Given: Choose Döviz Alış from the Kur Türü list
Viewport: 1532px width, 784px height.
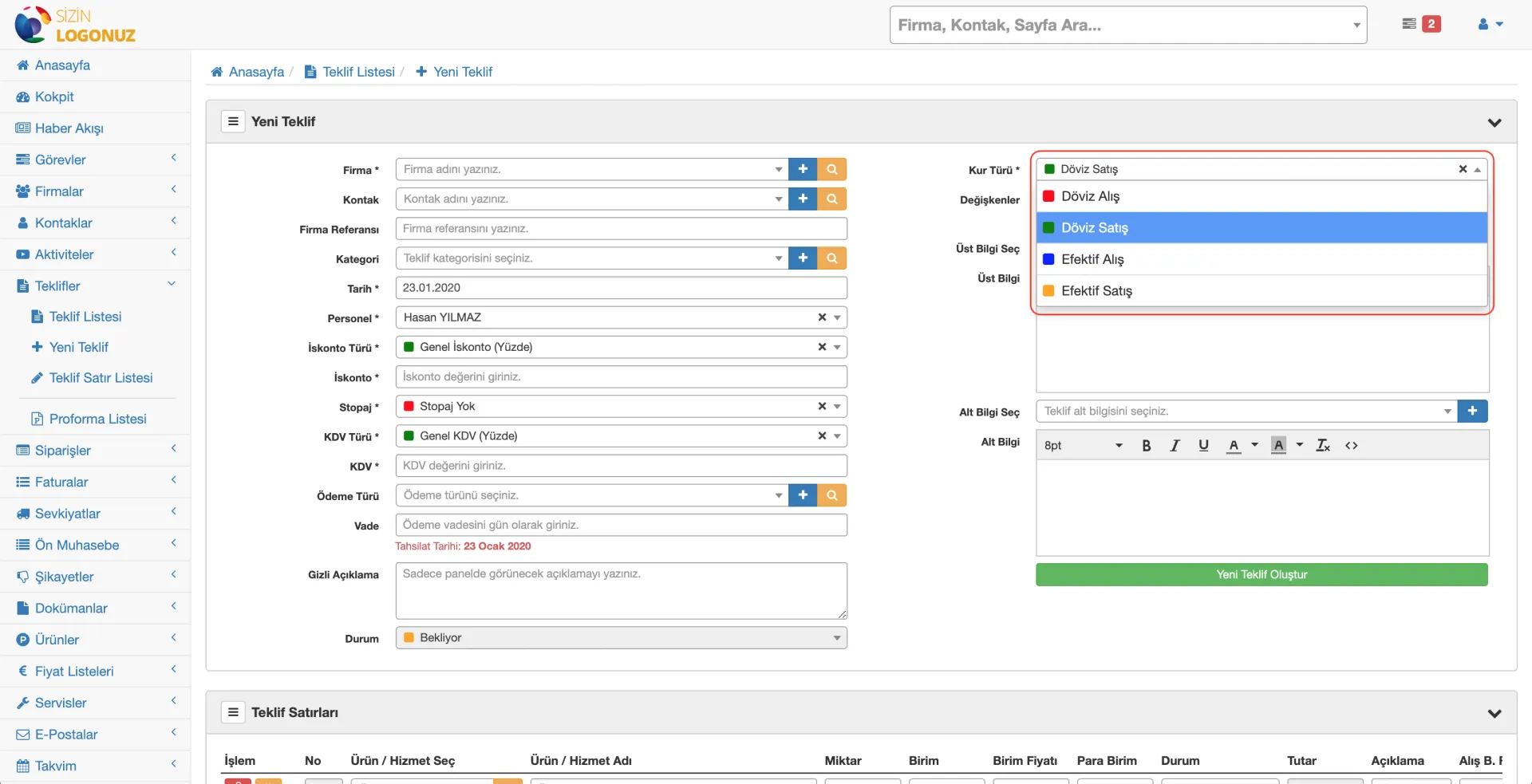Looking at the screenshot, I should [x=1262, y=196].
